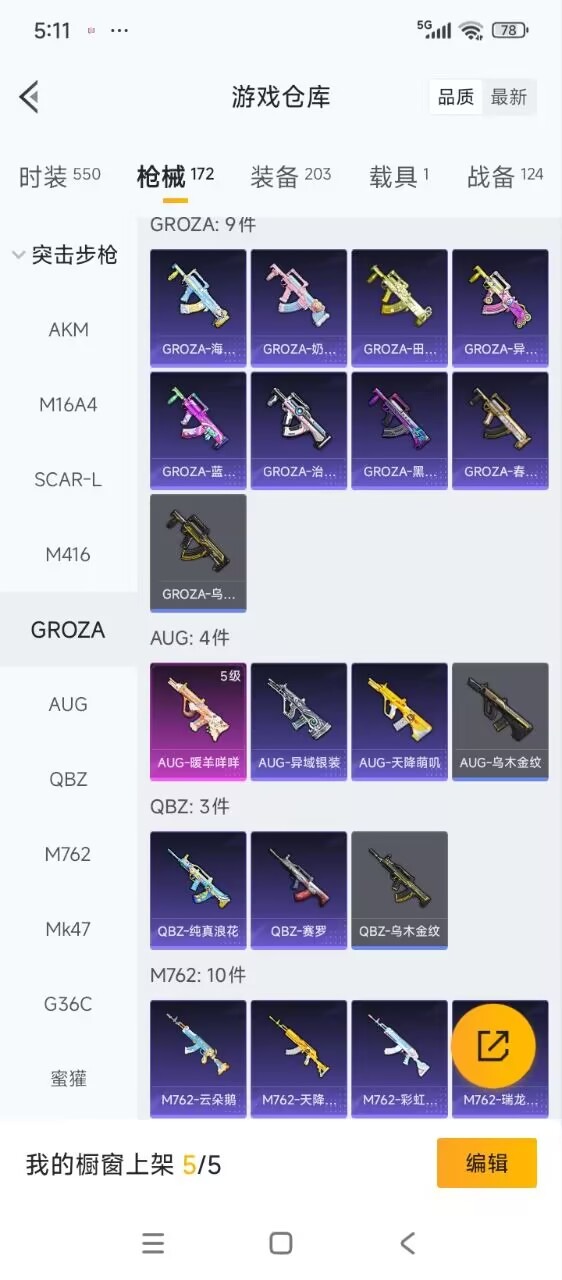
Task: Select the AUG-异域银装 weapon skin
Action: click(299, 721)
